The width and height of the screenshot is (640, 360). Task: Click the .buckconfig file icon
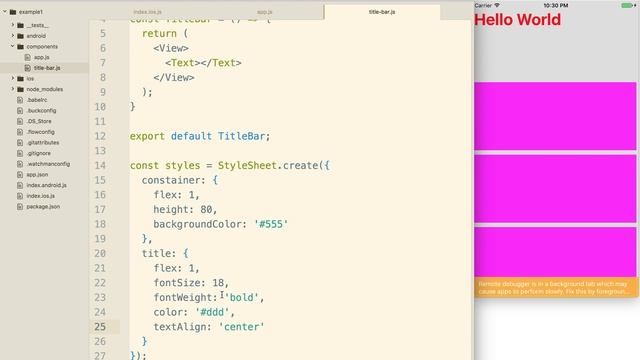(x=20, y=111)
